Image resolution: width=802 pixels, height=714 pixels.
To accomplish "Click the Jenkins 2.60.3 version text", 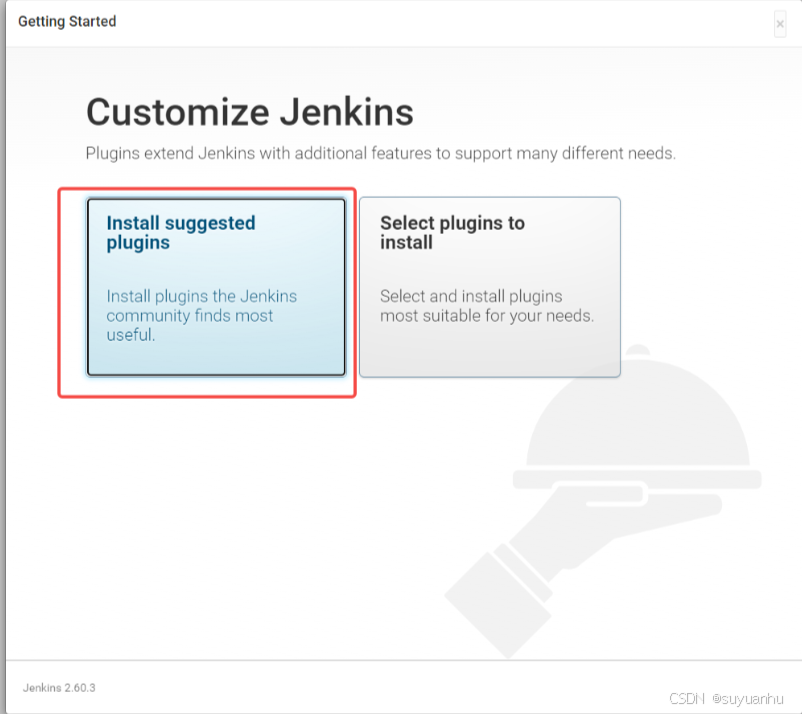I will click(x=59, y=687).
